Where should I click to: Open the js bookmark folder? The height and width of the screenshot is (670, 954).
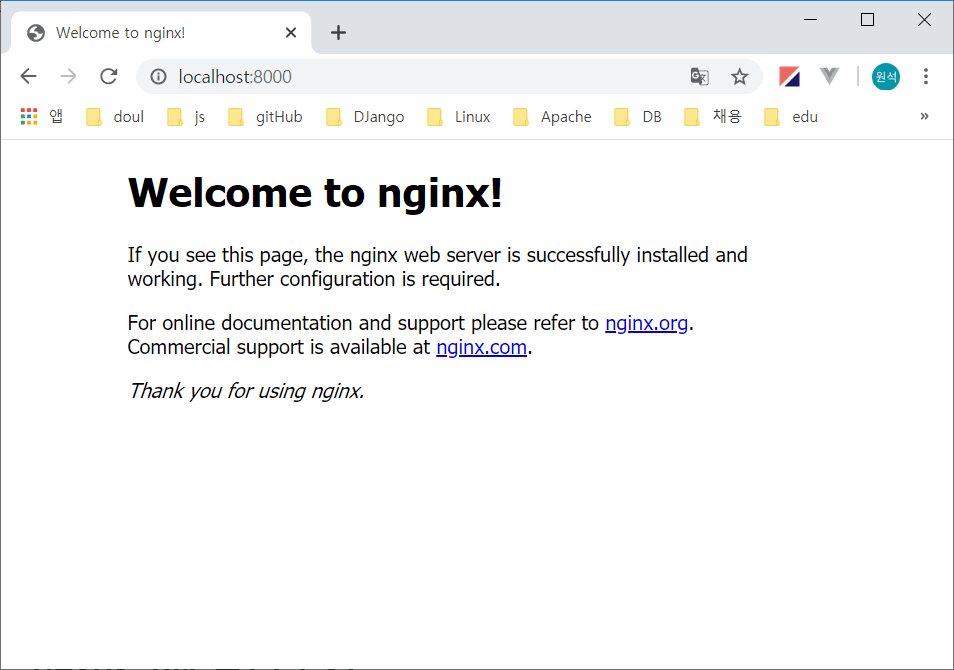point(186,117)
